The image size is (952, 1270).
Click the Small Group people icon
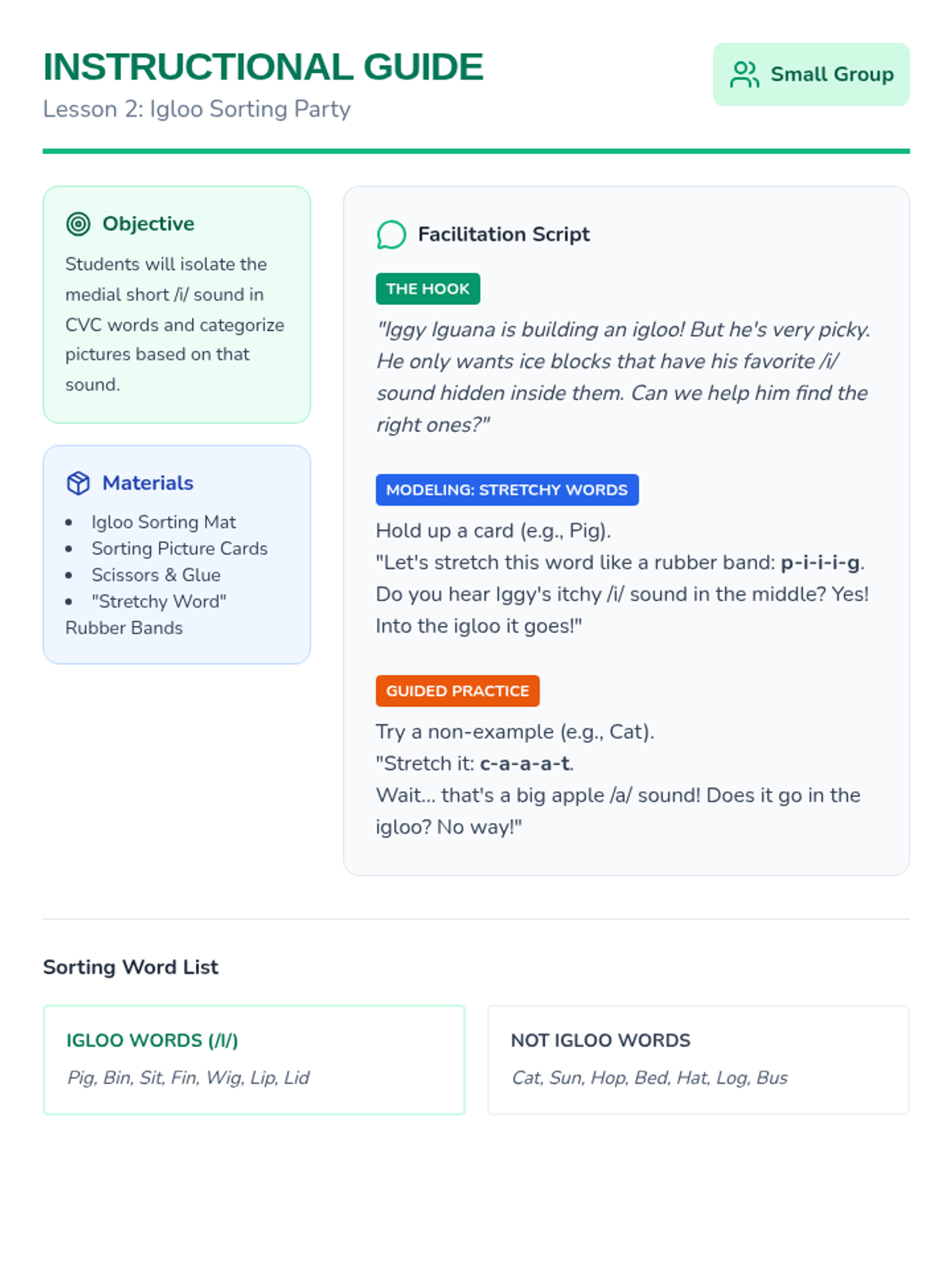click(744, 75)
